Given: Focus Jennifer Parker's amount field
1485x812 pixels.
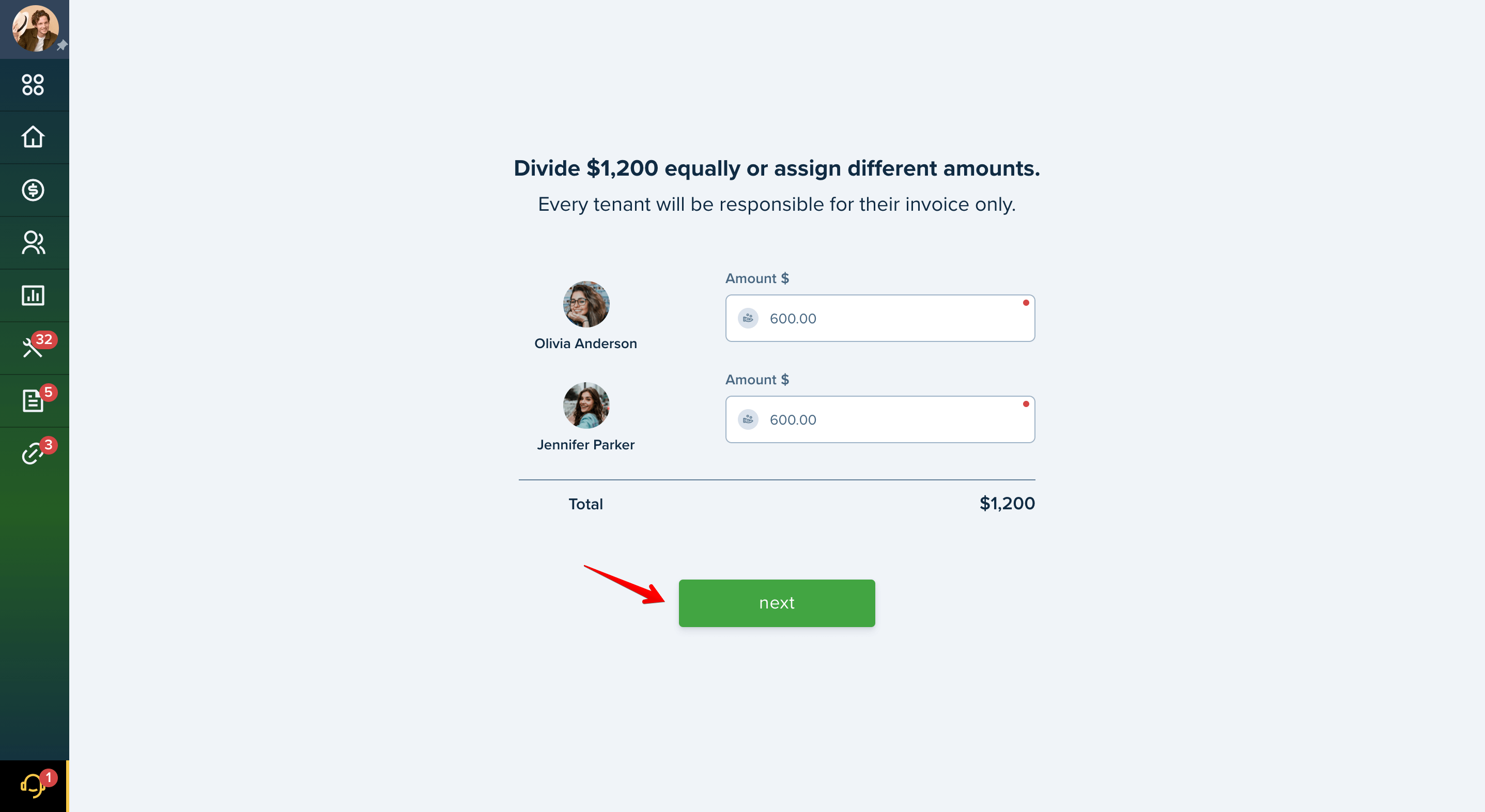Looking at the screenshot, I should (880, 419).
